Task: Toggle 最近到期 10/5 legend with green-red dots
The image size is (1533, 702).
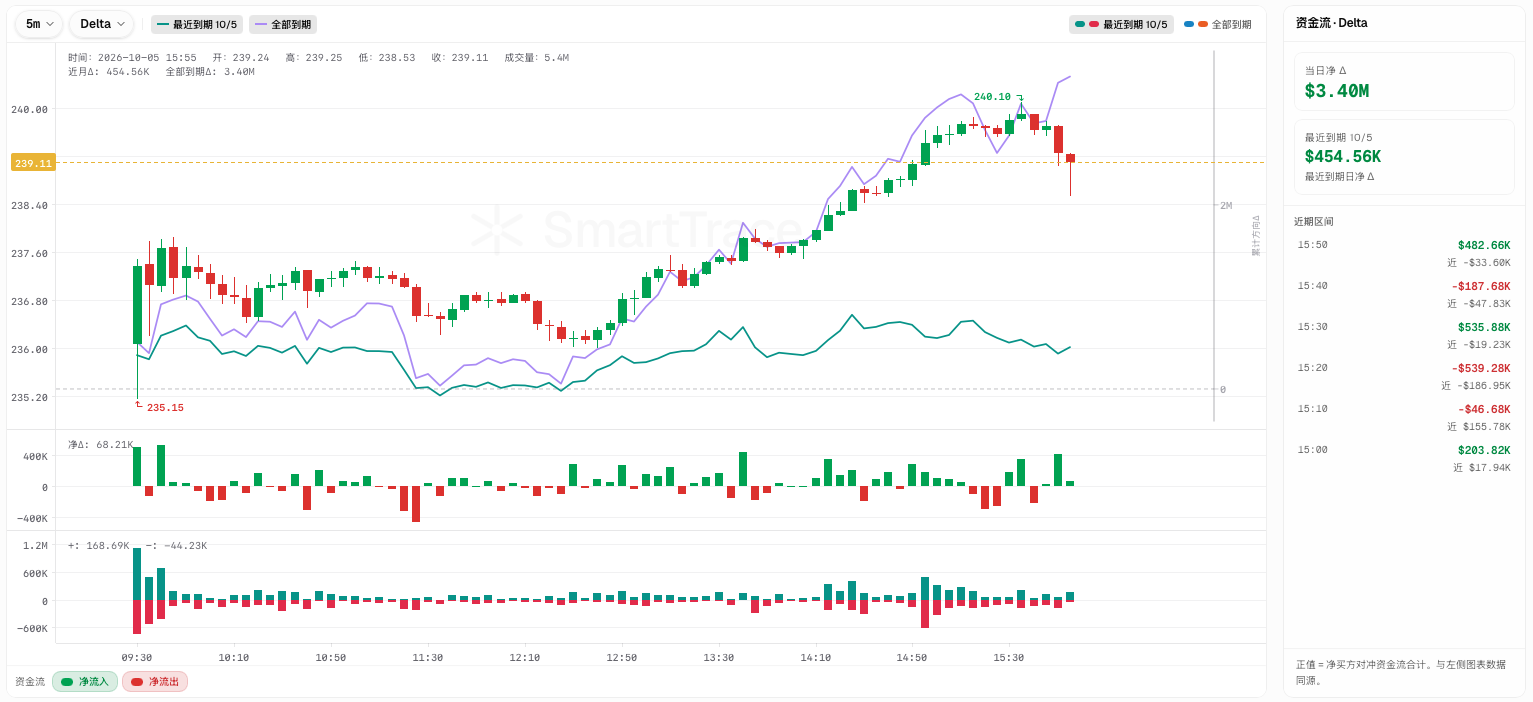Action: (x=1121, y=24)
